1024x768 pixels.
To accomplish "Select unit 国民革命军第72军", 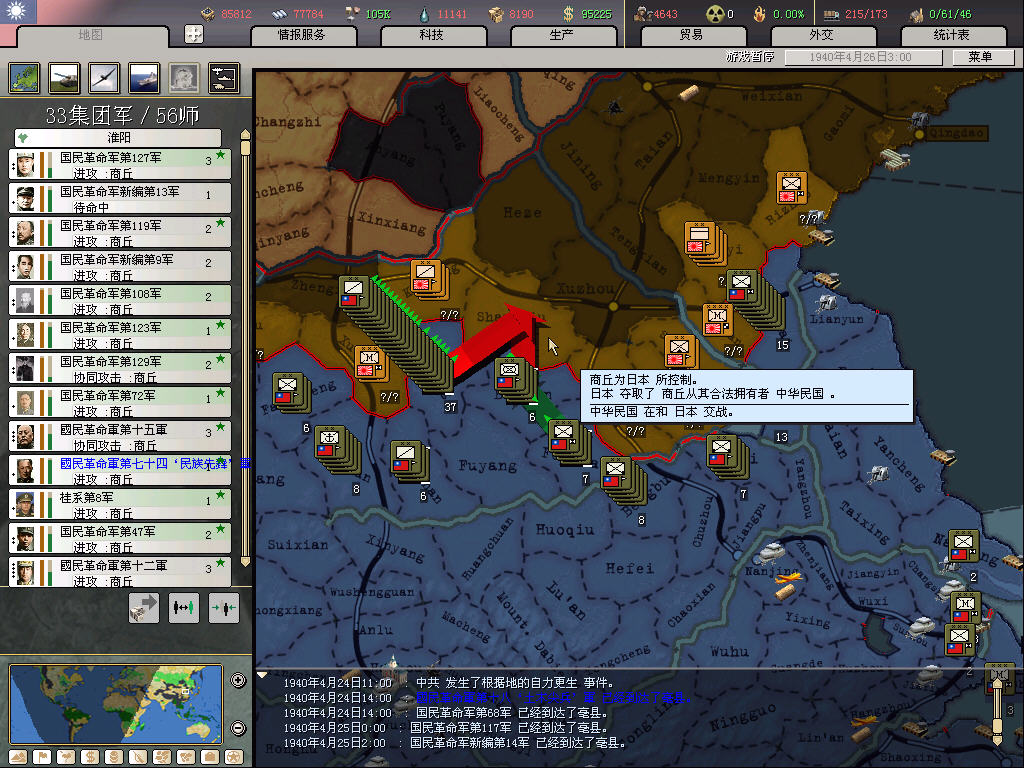I will pyautogui.click(x=120, y=402).
